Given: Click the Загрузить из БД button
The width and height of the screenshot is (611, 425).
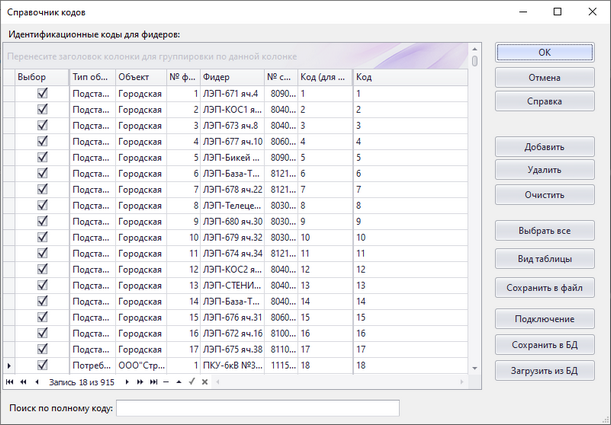Looking at the screenshot, I should pos(545,370).
